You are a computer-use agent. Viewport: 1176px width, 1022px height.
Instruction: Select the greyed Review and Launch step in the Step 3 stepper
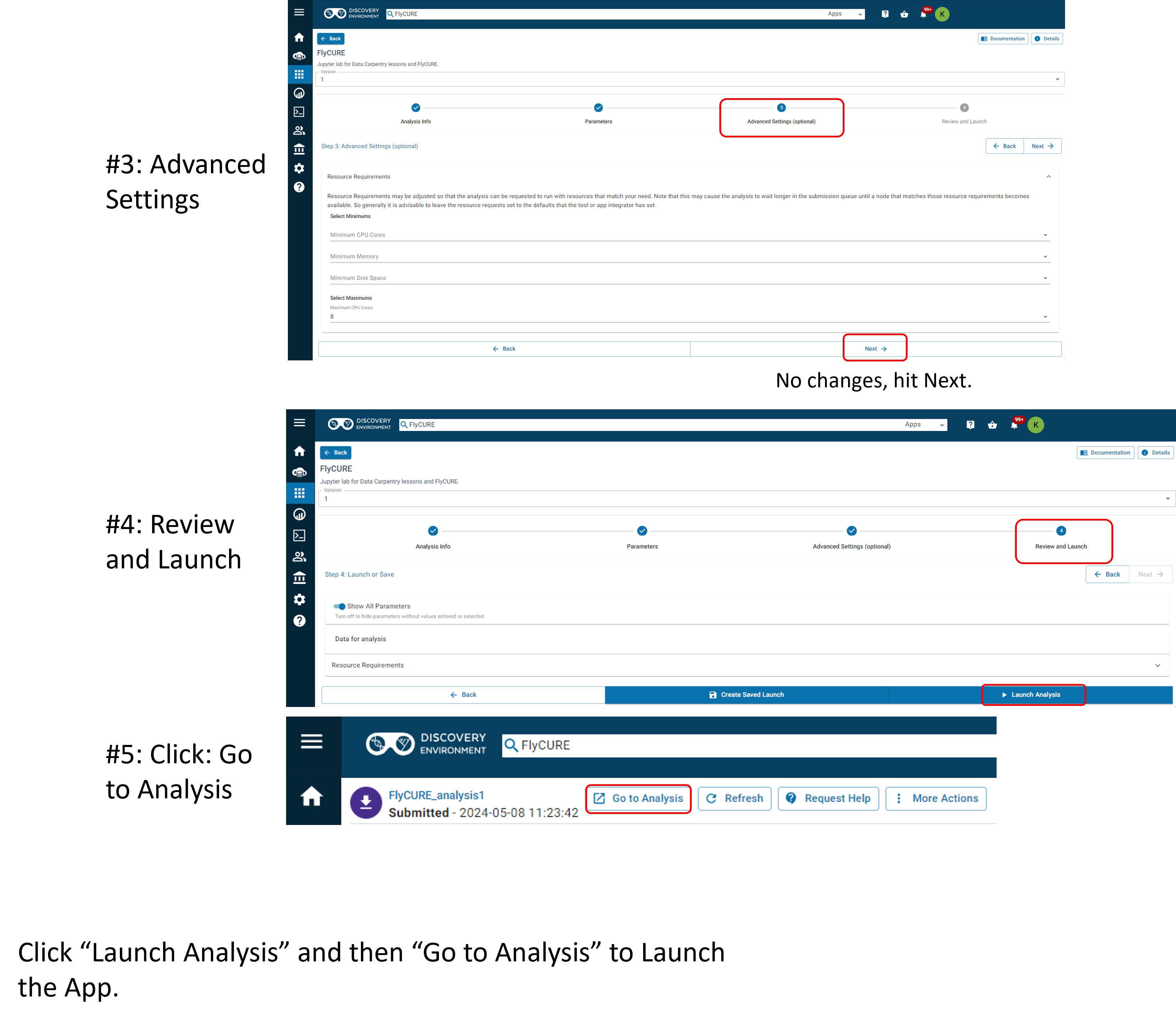click(964, 113)
